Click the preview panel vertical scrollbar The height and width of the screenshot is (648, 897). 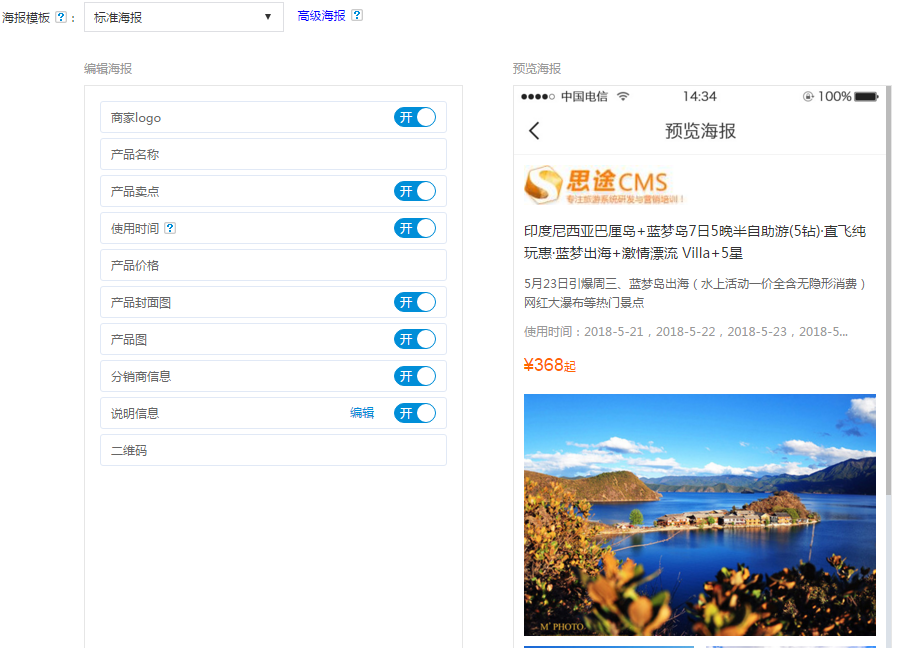tap(888, 300)
